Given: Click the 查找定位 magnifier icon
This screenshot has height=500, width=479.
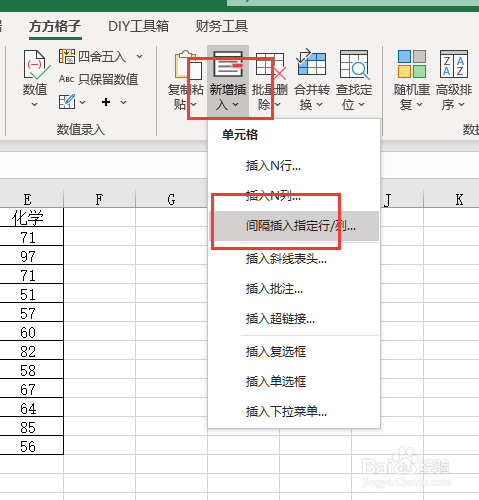Looking at the screenshot, I should click(354, 65).
